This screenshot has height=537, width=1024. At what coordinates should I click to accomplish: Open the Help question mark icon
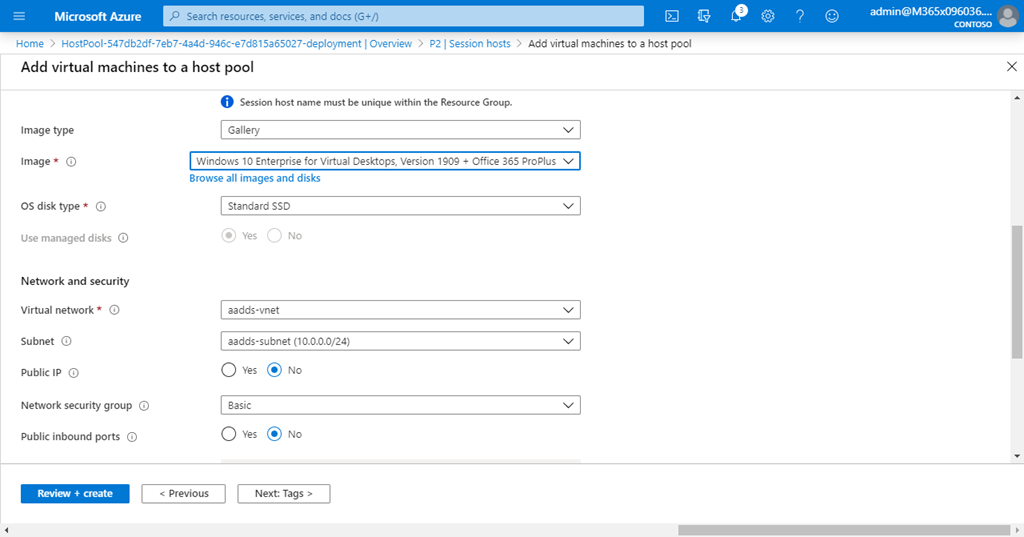(800, 16)
